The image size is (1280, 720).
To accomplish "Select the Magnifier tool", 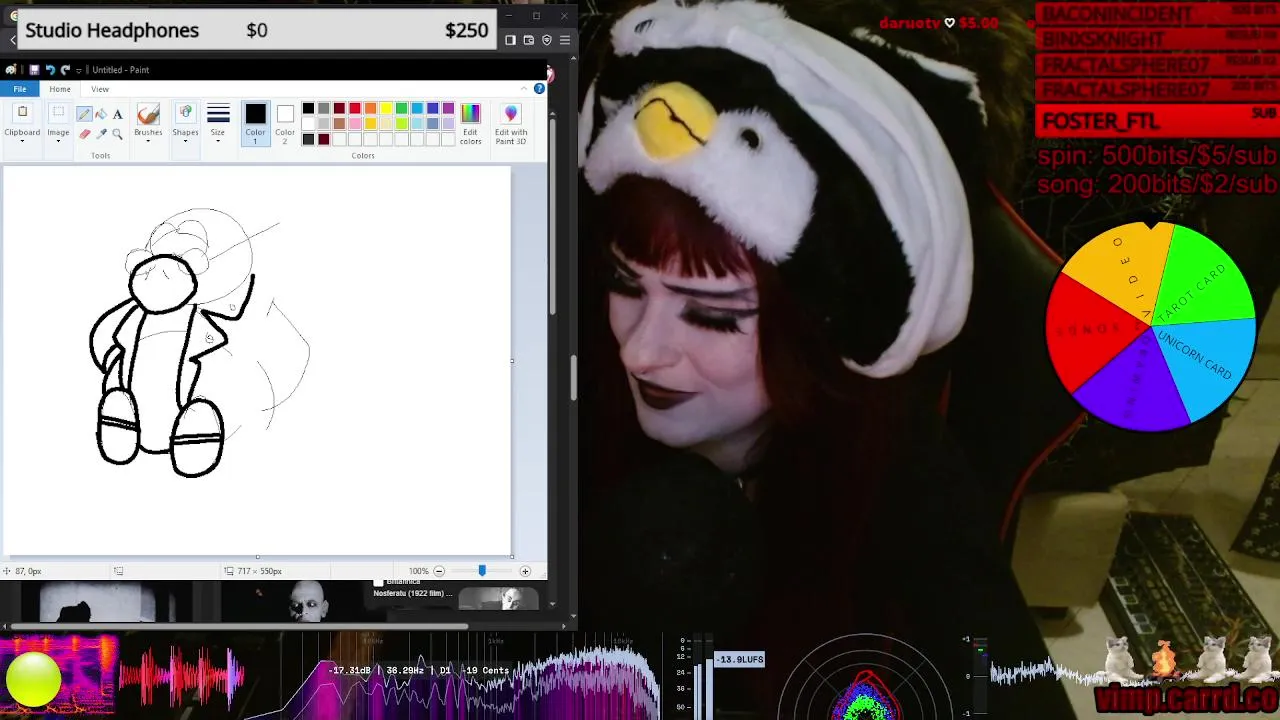I will click(118, 134).
